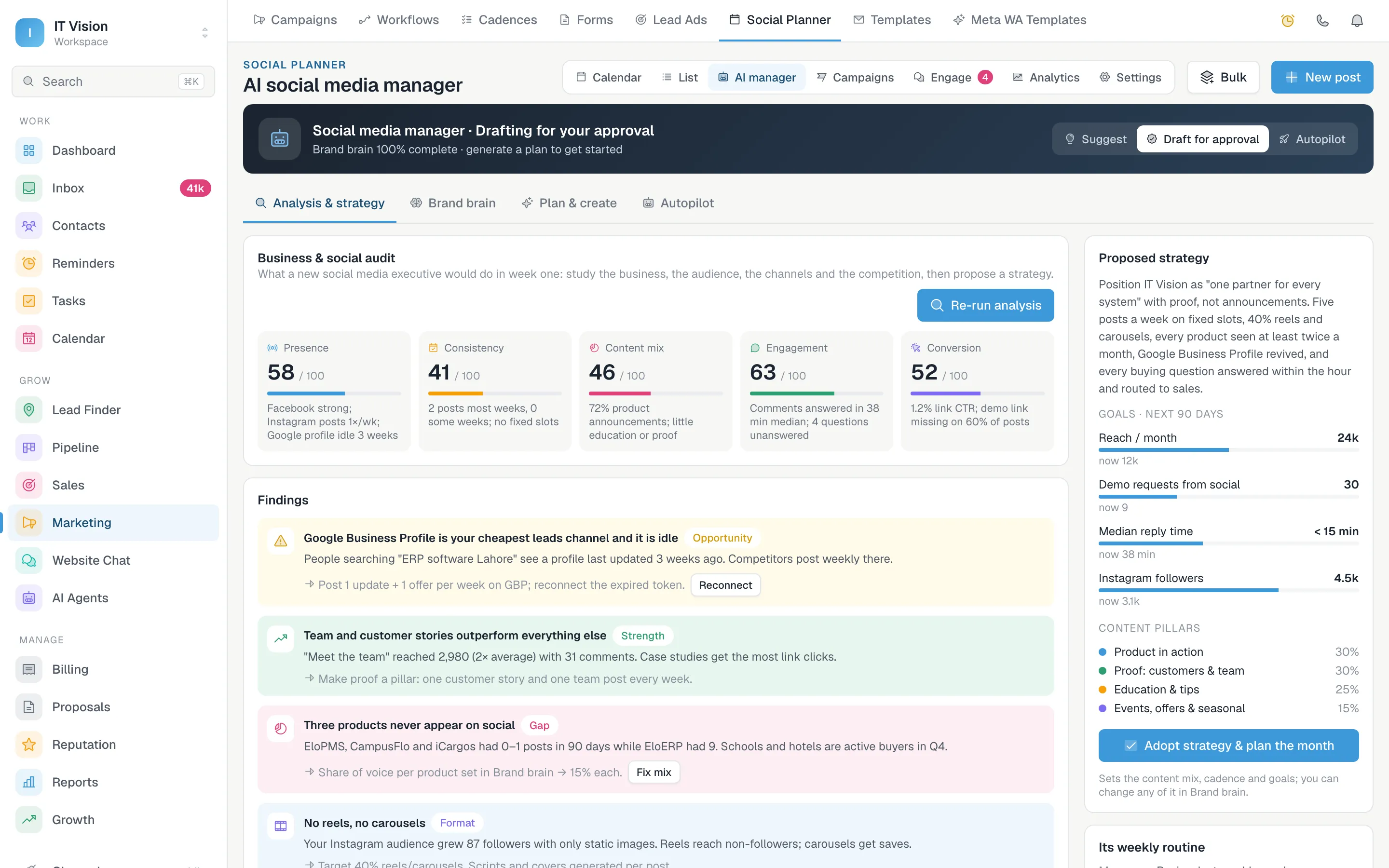Click the Contacts people icon in sidebar

29,226
